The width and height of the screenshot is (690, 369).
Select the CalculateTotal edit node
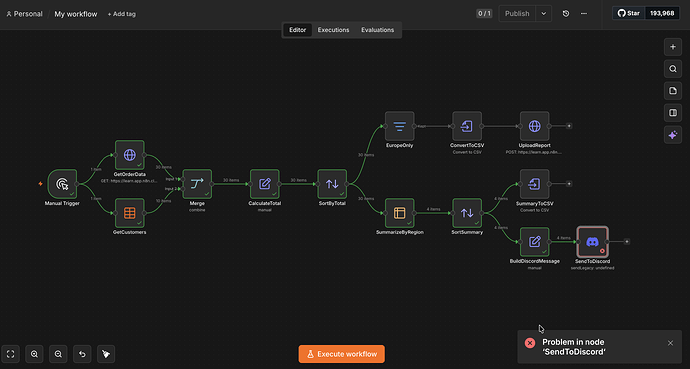coord(264,184)
